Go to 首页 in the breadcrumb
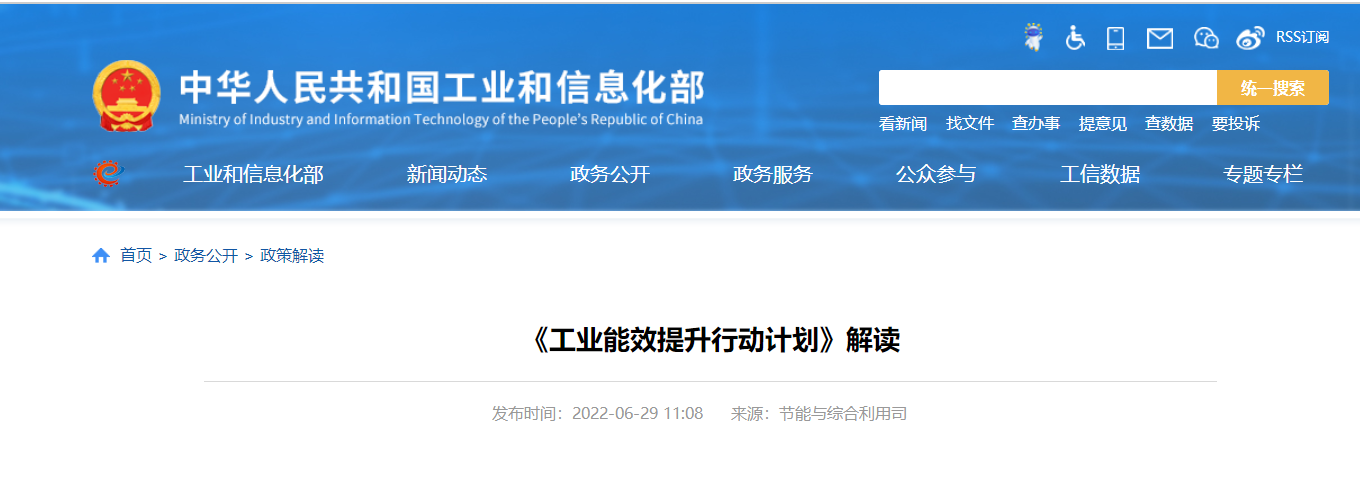Image resolution: width=1360 pixels, height=488 pixels. coord(136,256)
